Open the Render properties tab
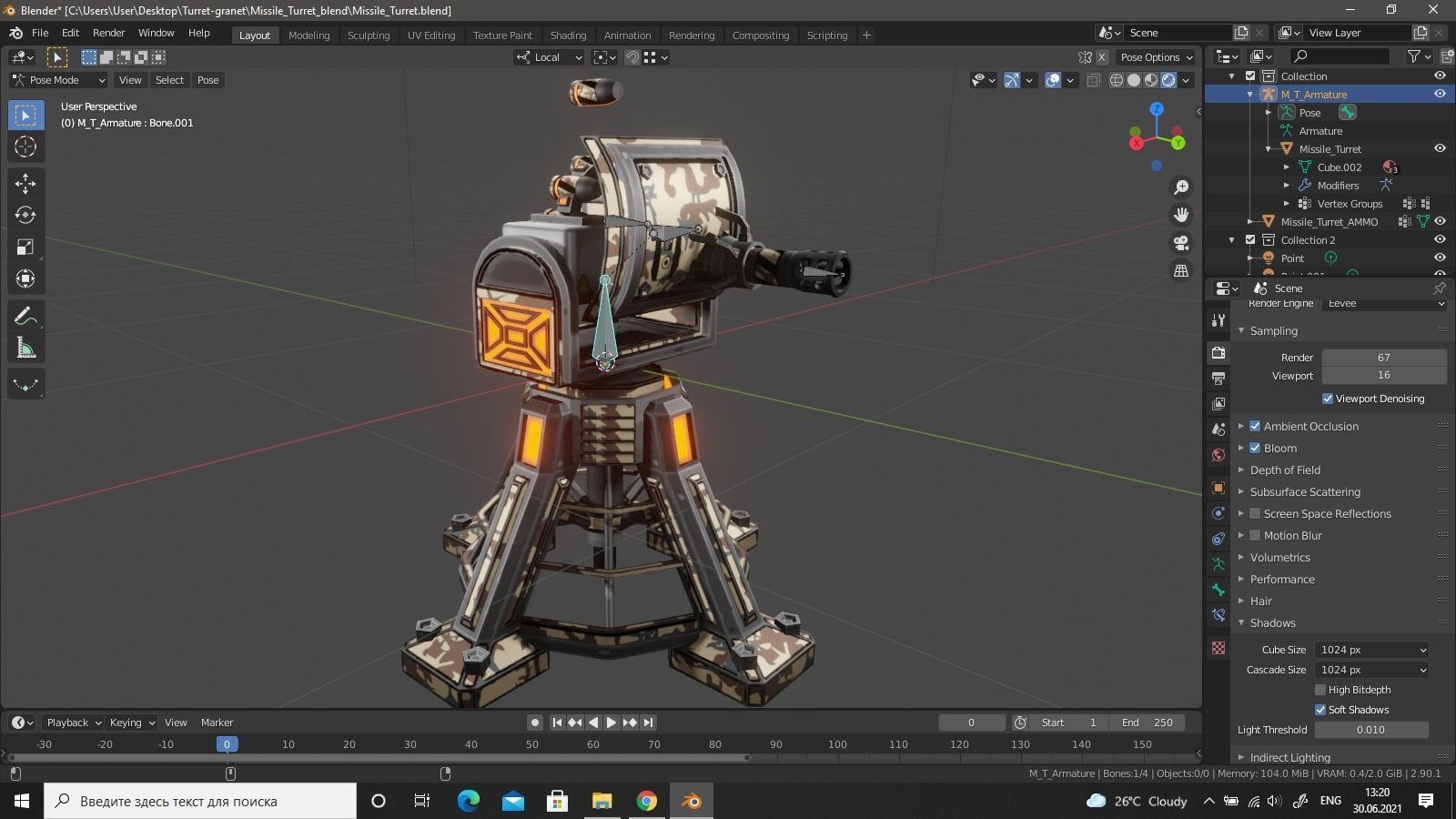Viewport: 1456px width, 819px height. click(x=1218, y=352)
